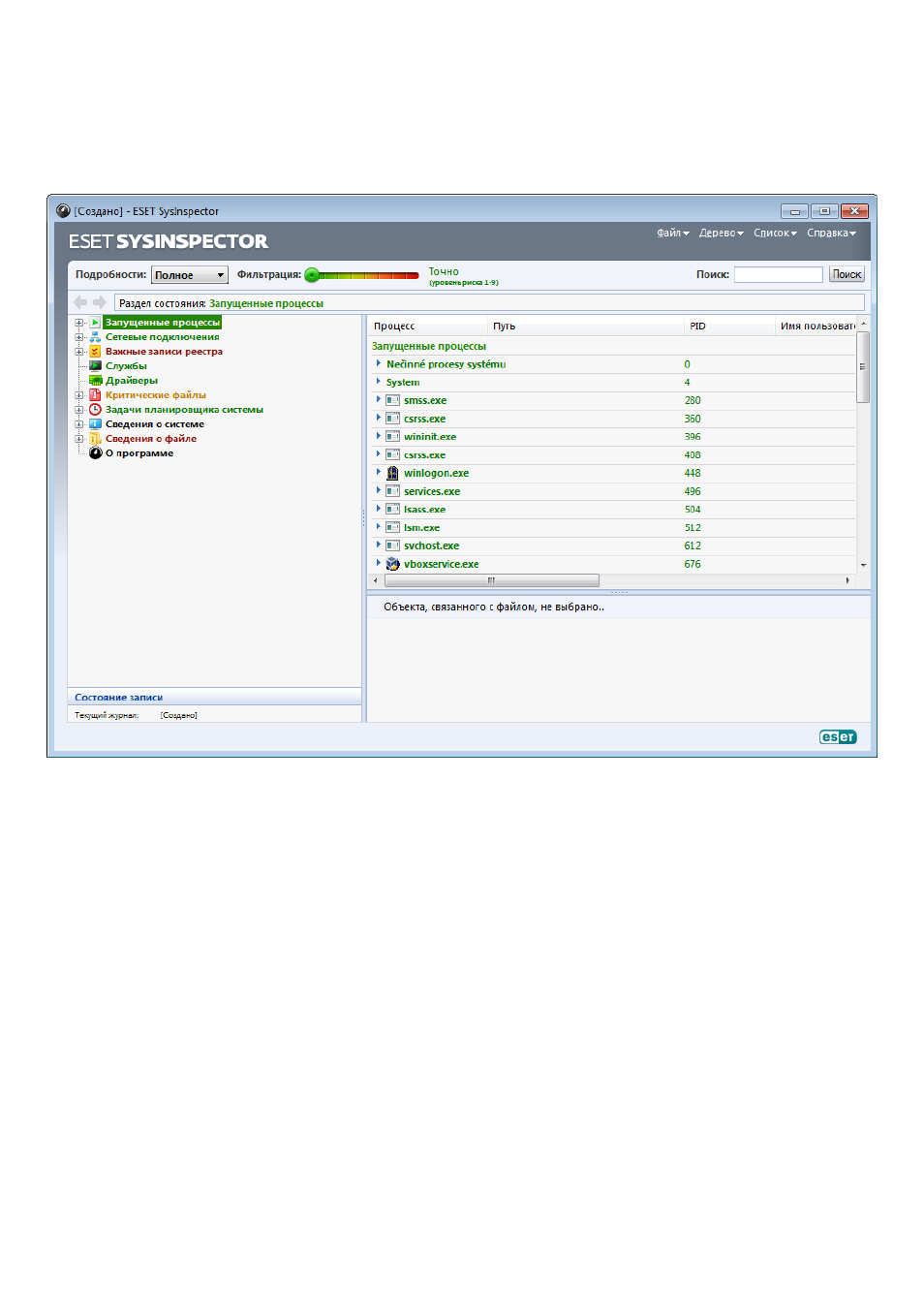This screenshot has height=1308, width=924.
Task: Click the services.exe process icon
Action: (x=392, y=491)
